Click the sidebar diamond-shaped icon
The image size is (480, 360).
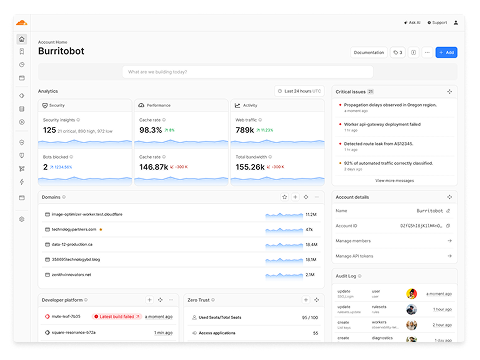click(22, 96)
